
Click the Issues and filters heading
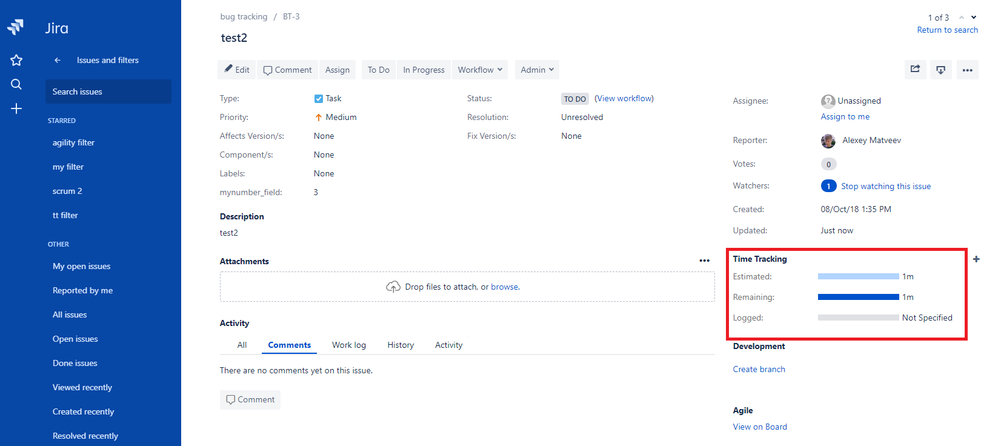point(108,60)
